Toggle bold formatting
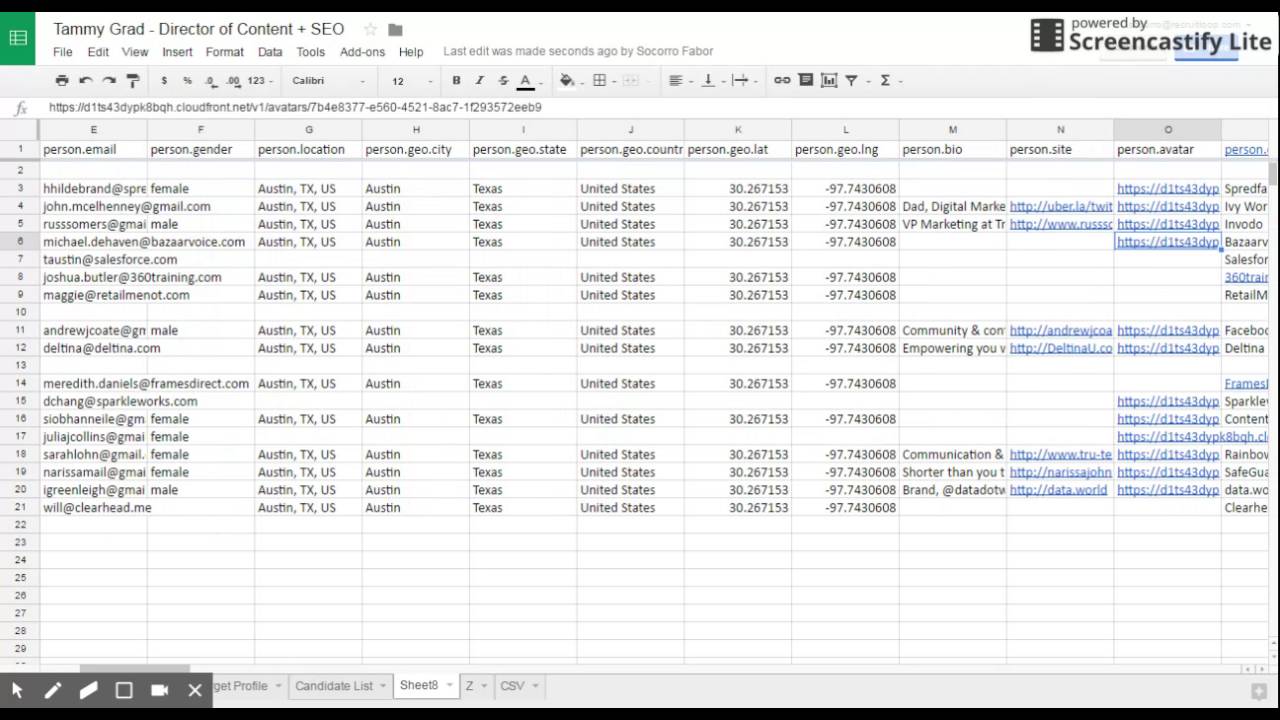This screenshot has height=720, width=1280. click(x=456, y=80)
